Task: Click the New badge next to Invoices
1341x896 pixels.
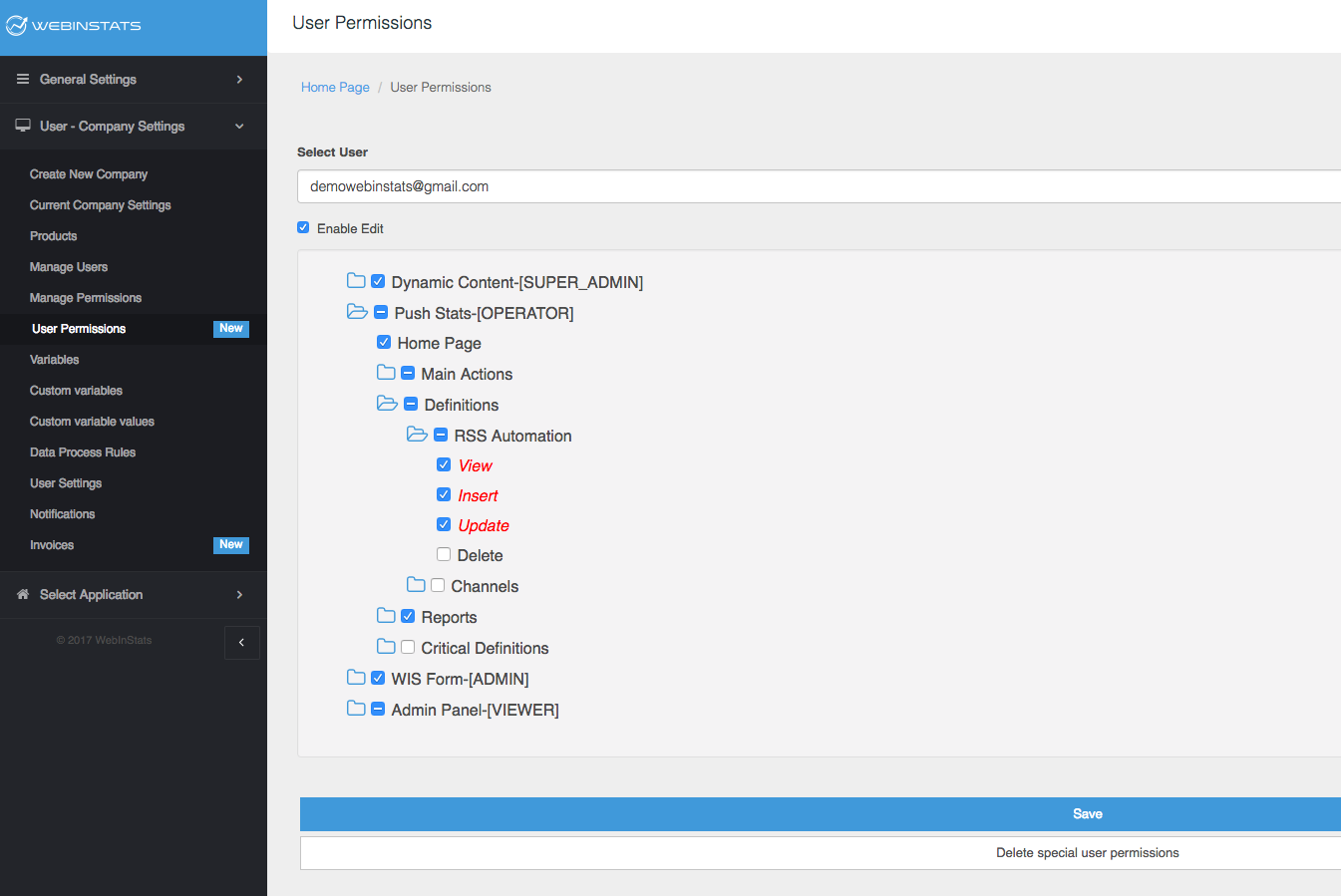Action: (x=231, y=545)
